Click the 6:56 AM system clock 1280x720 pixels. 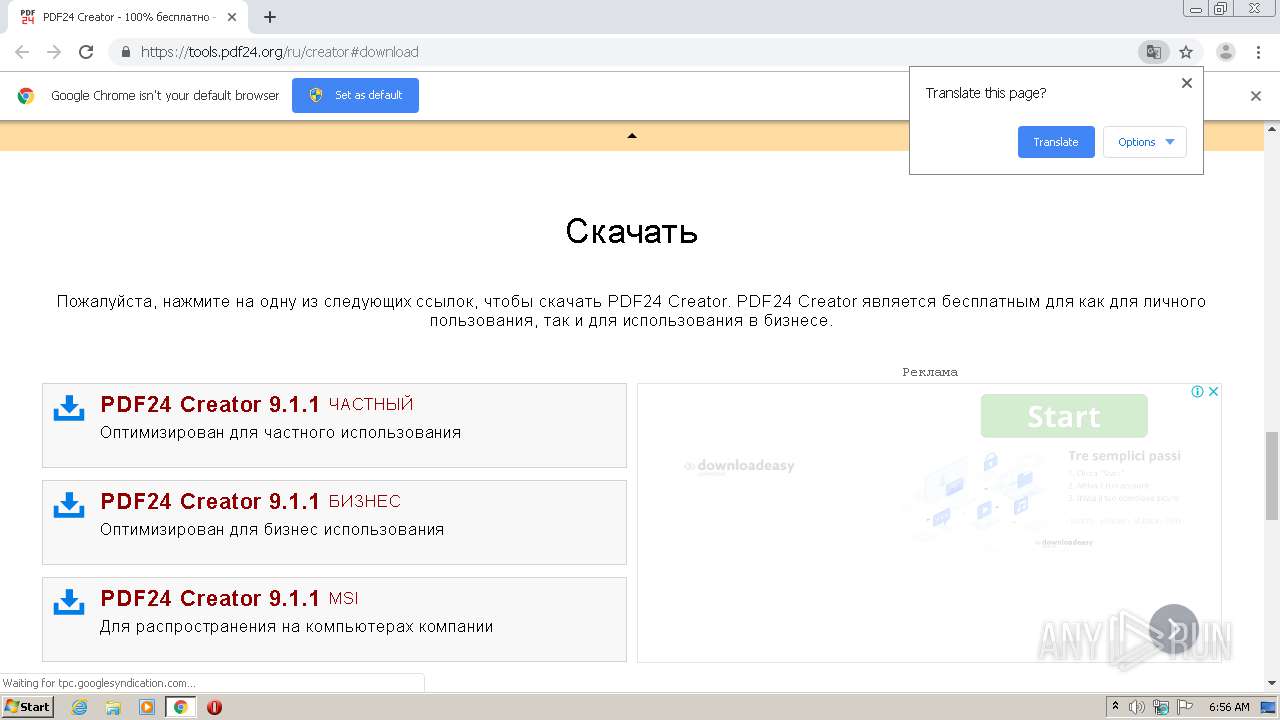(1229, 707)
